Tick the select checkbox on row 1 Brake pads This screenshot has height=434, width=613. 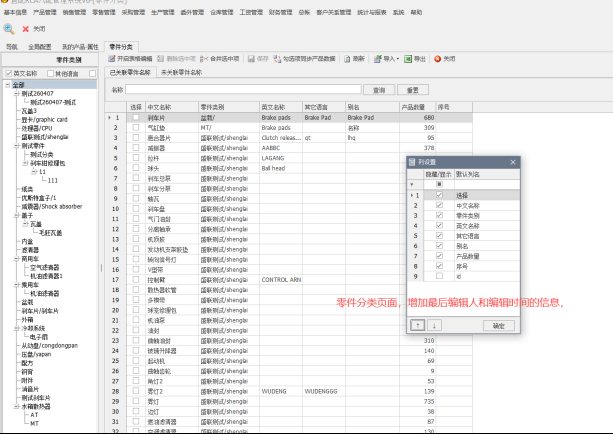pos(136,117)
